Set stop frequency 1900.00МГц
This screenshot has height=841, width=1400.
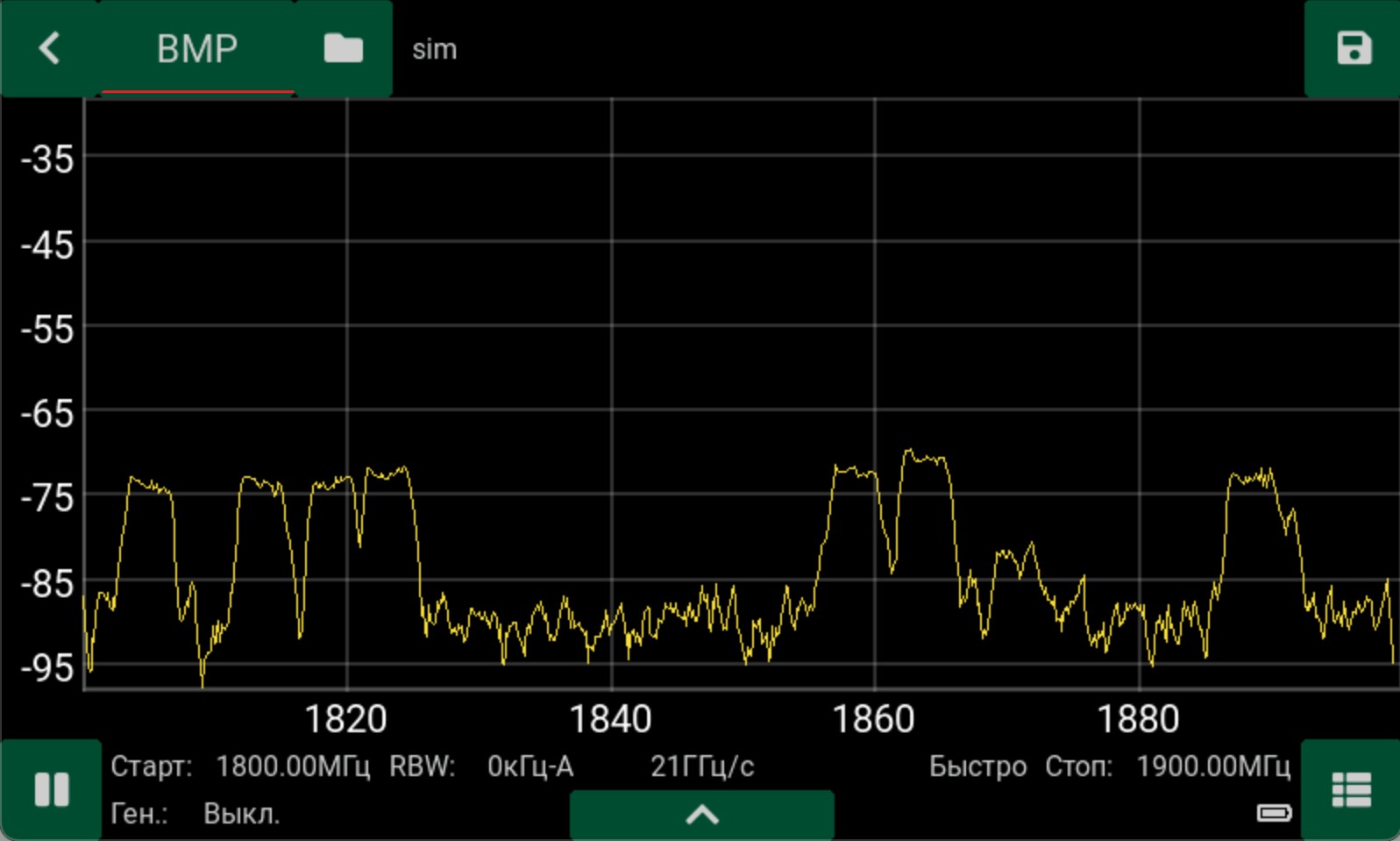(1213, 766)
